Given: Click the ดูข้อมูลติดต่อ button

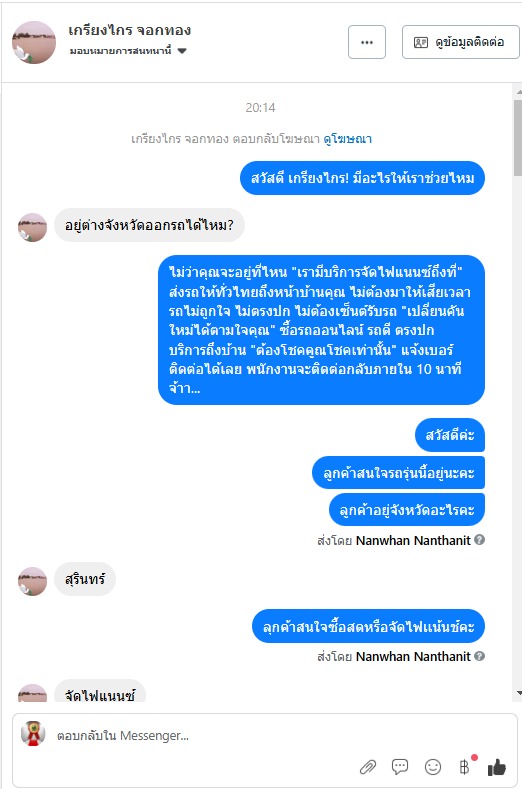Looking at the screenshot, I should pyautogui.click(x=461, y=42).
